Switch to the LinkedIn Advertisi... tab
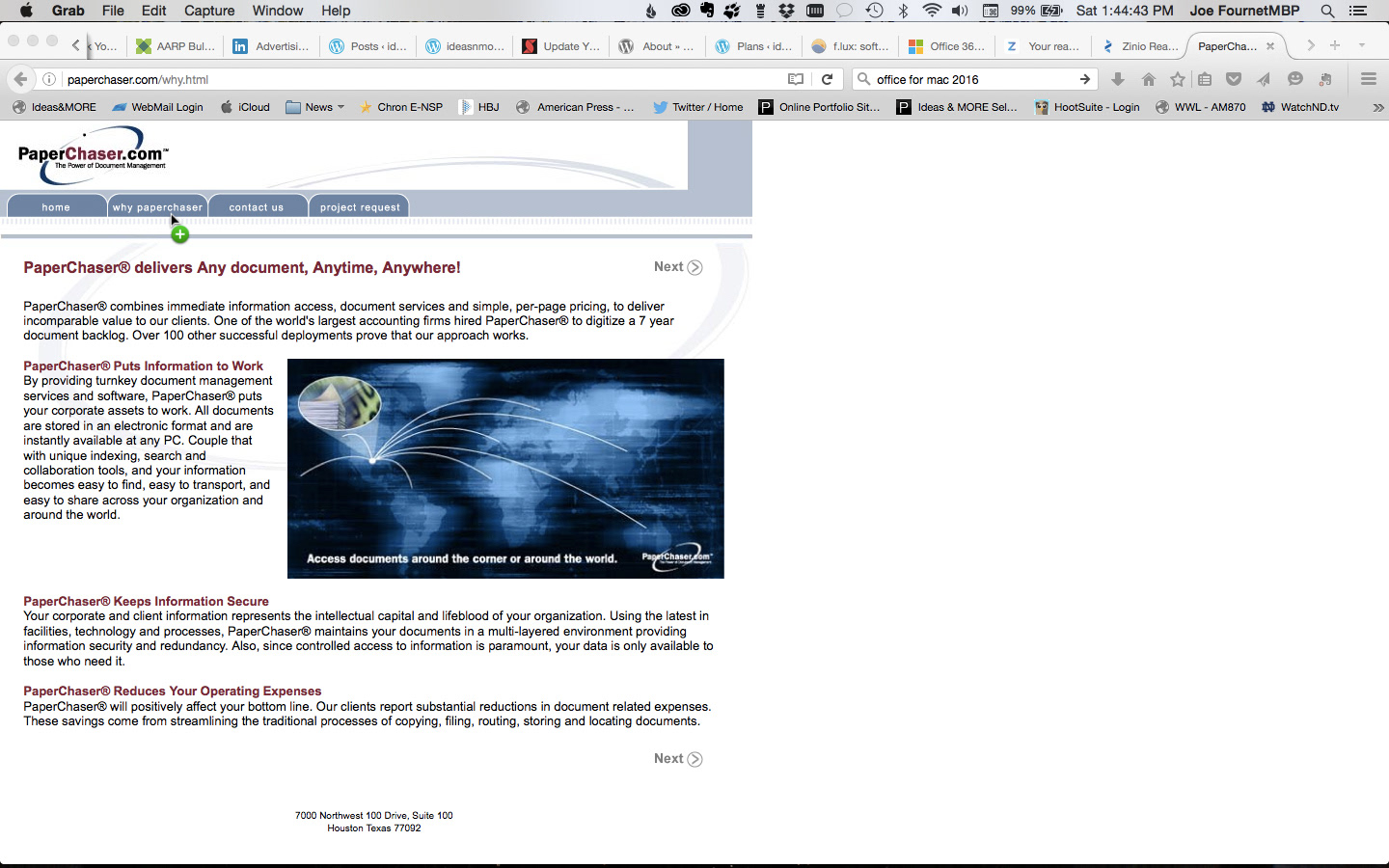 272,45
